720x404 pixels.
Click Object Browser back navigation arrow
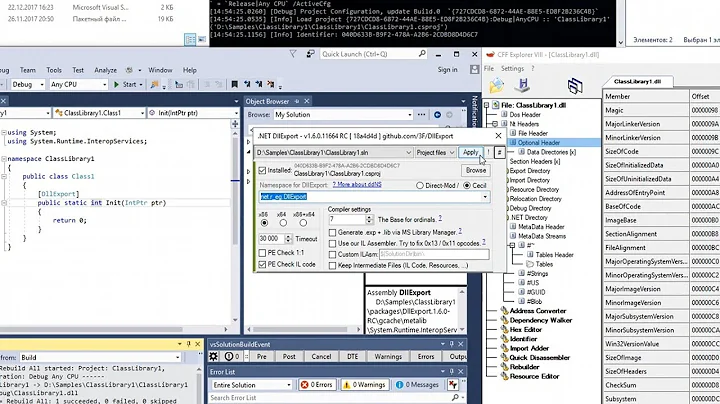[437, 115]
